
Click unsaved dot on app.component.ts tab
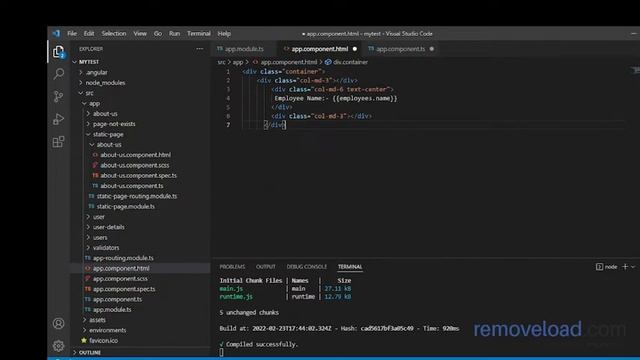(x=431, y=49)
